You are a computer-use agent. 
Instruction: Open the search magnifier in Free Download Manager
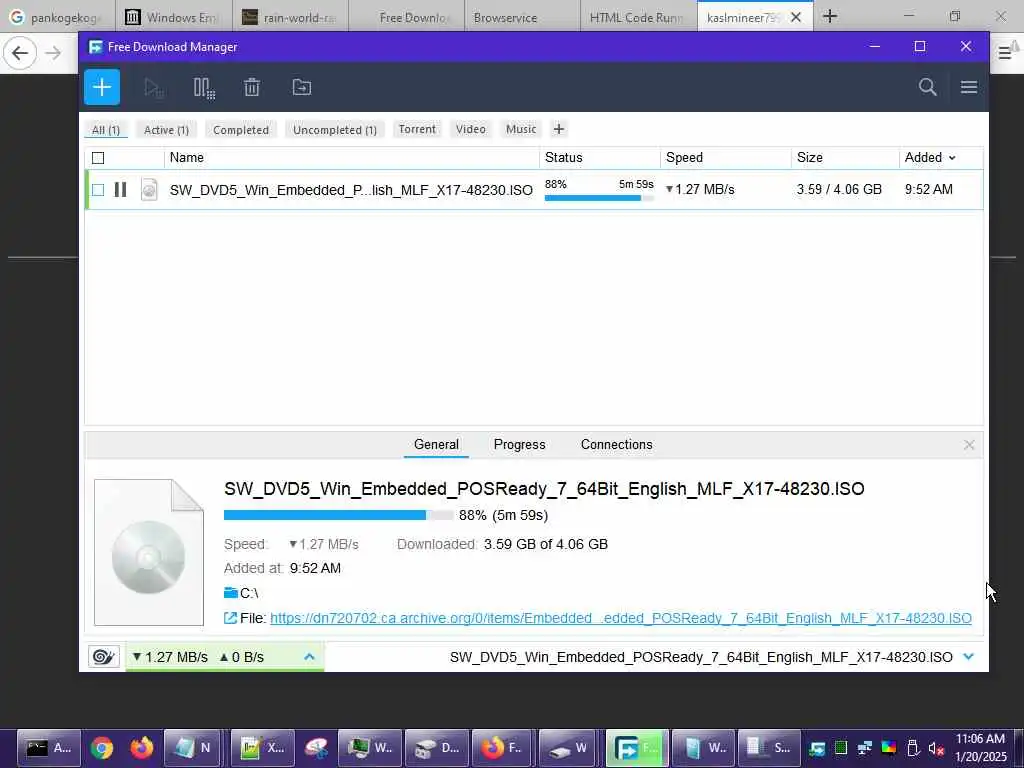[927, 87]
